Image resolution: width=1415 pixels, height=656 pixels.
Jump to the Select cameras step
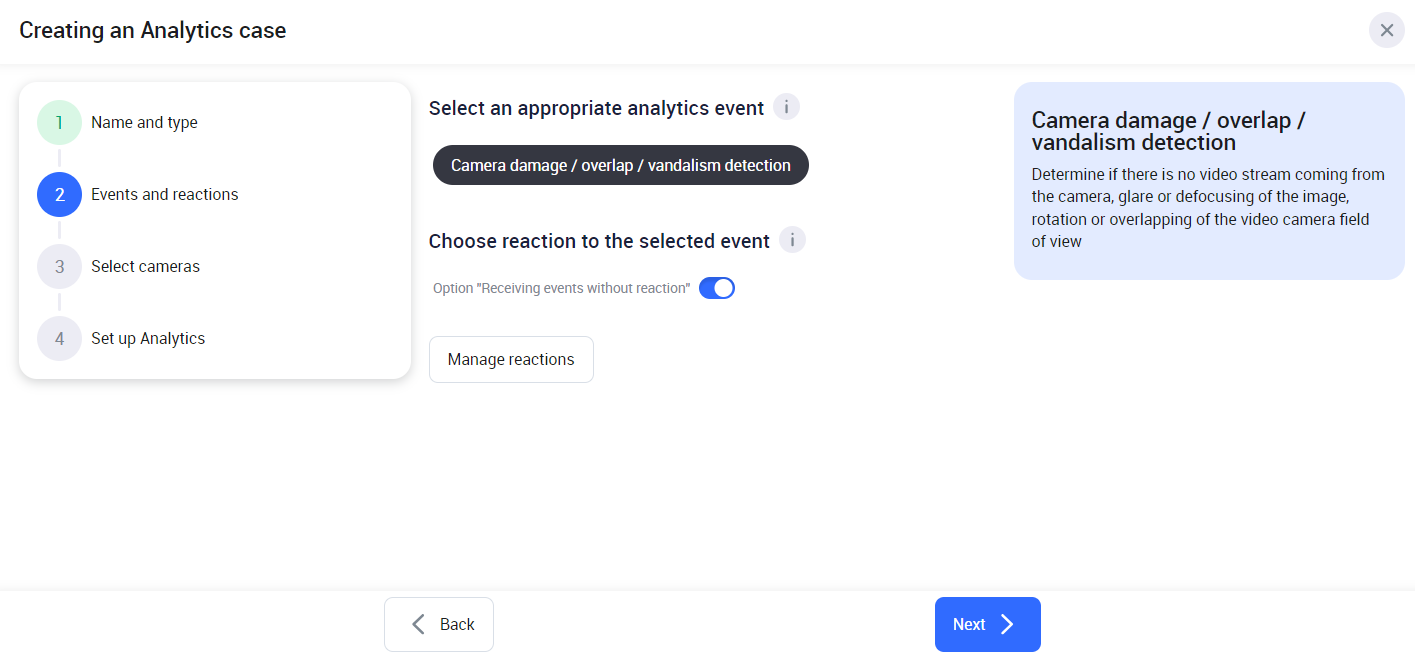[145, 267]
